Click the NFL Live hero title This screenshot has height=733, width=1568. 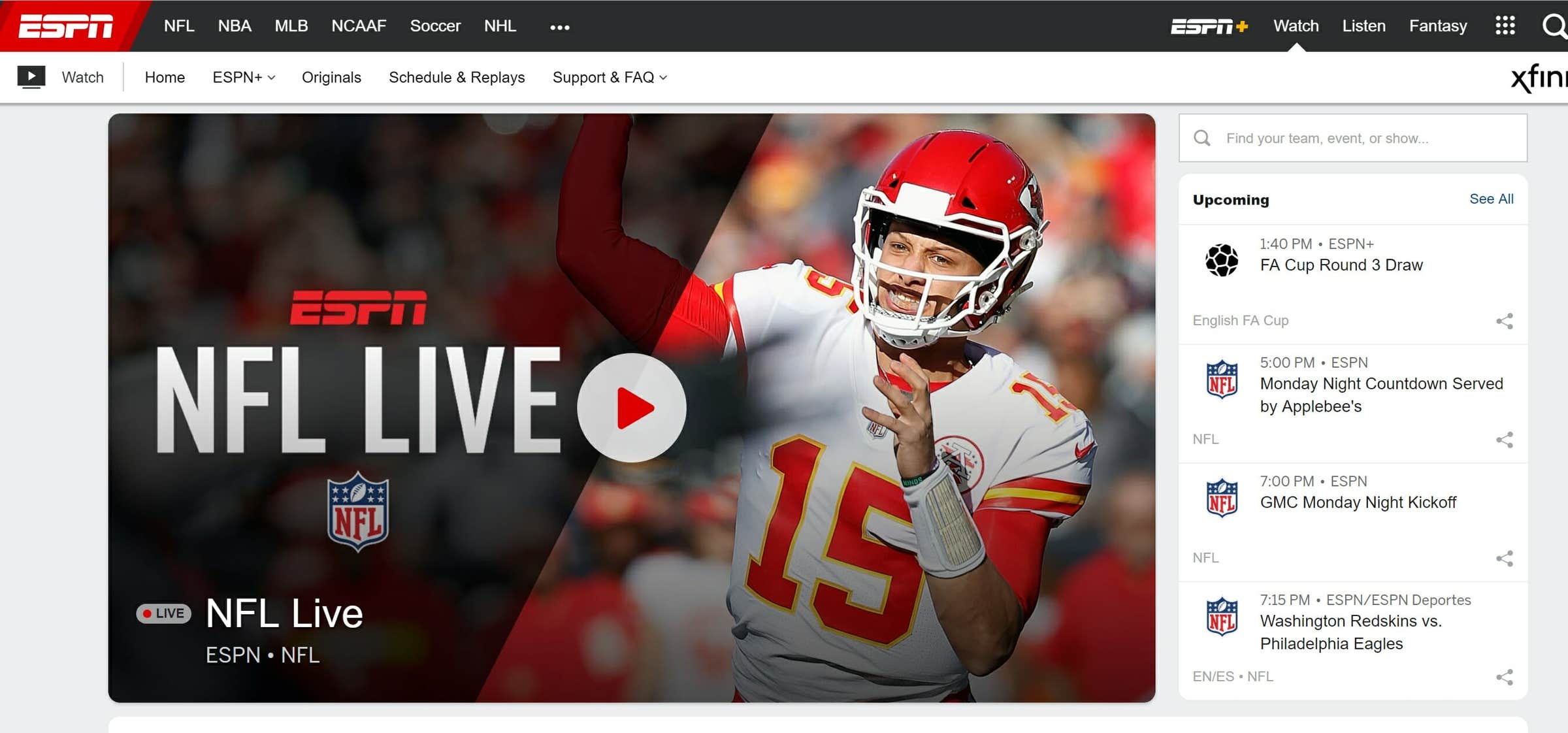coord(284,613)
